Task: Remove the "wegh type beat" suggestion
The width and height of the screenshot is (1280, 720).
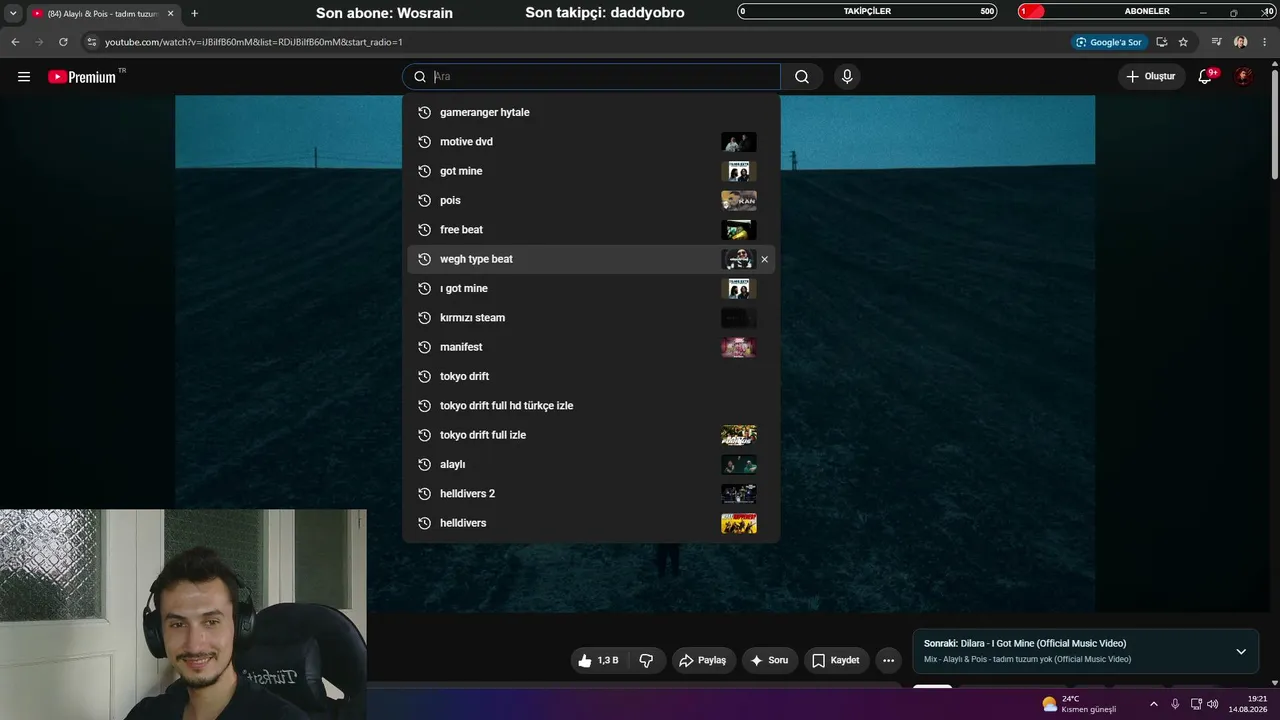Action: click(765, 259)
